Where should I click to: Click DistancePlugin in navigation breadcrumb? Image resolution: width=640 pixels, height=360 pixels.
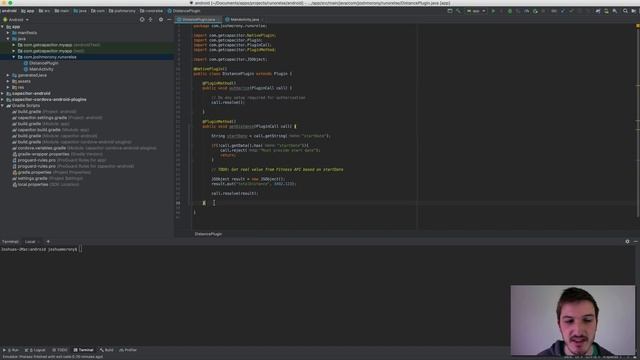184,11
